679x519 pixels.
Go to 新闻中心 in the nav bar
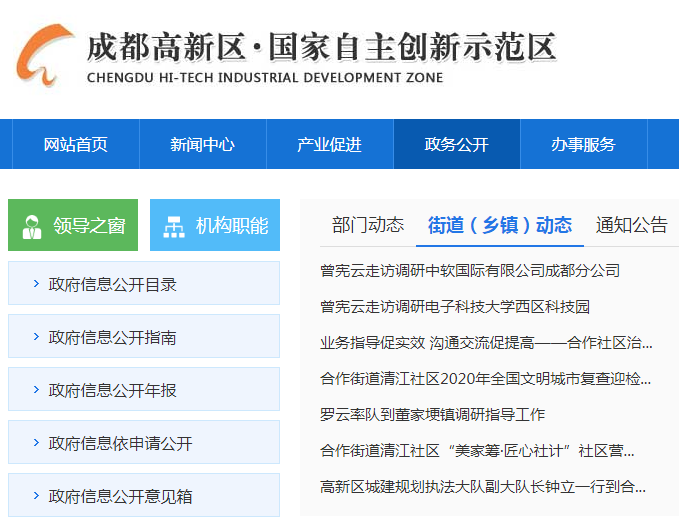pos(202,144)
